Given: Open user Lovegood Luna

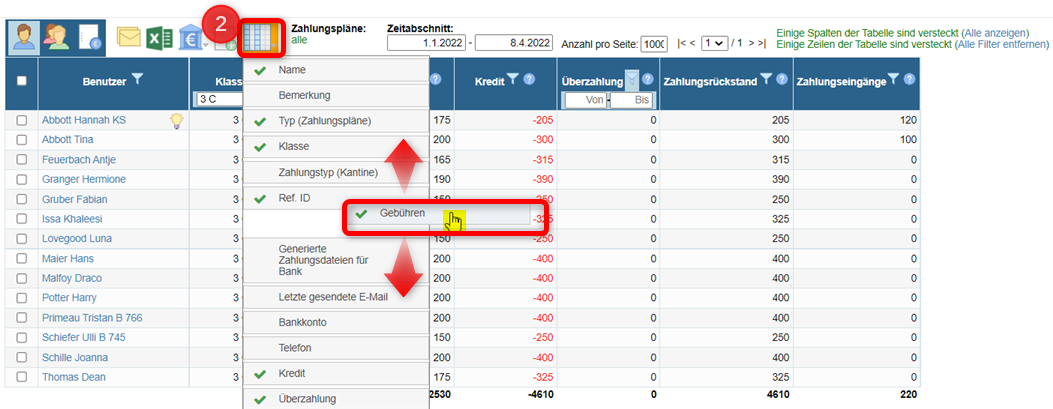Looking at the screenshot, I should pos(77,238).
